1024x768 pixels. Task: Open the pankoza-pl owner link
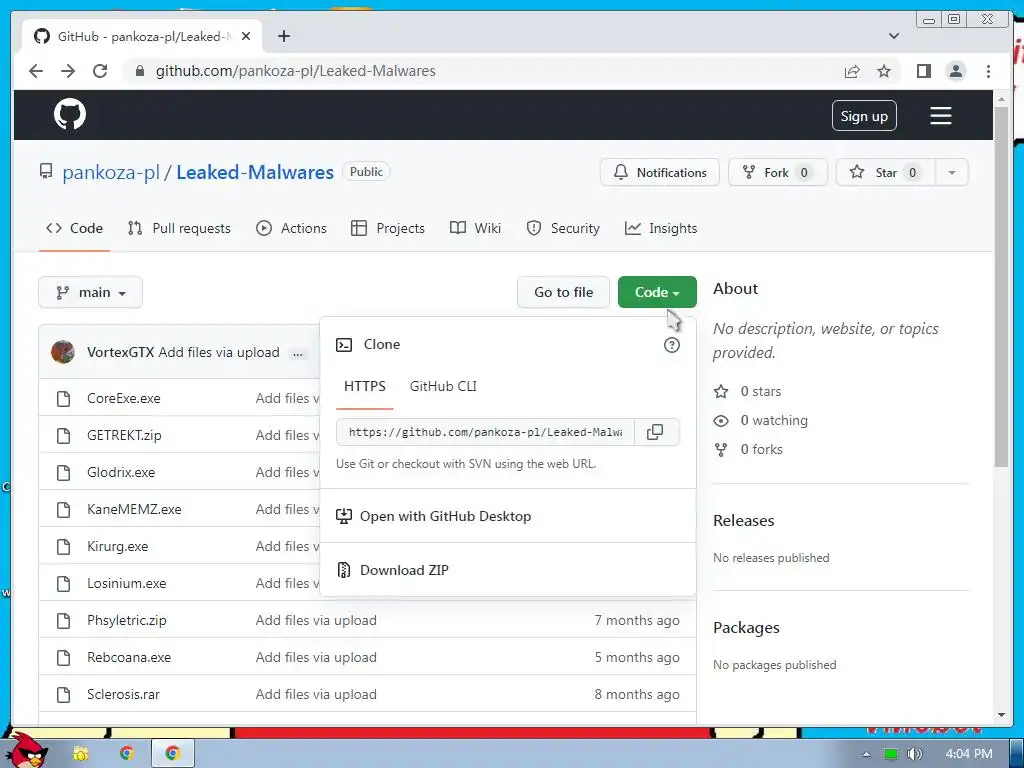click(x=111, y=172)
